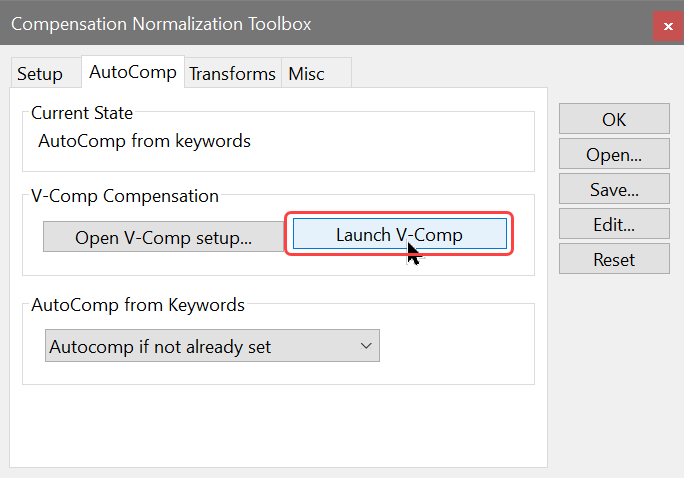Click the Edit... button
The width and height of the screenshot is (684, 478).
click(x=614, y=224)
